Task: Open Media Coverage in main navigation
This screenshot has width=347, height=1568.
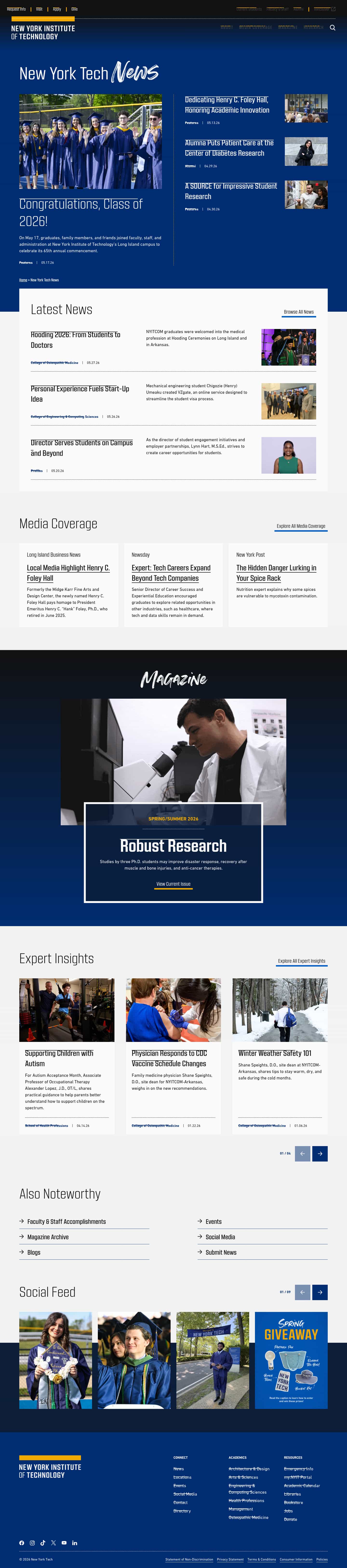Action: (x=255, y=27)
